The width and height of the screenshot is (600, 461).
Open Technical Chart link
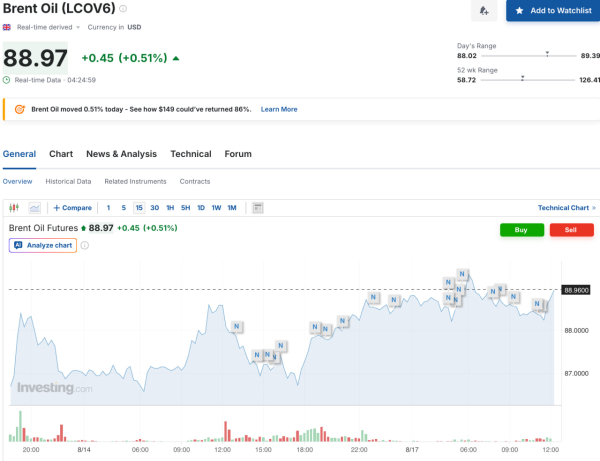[567, 208]
